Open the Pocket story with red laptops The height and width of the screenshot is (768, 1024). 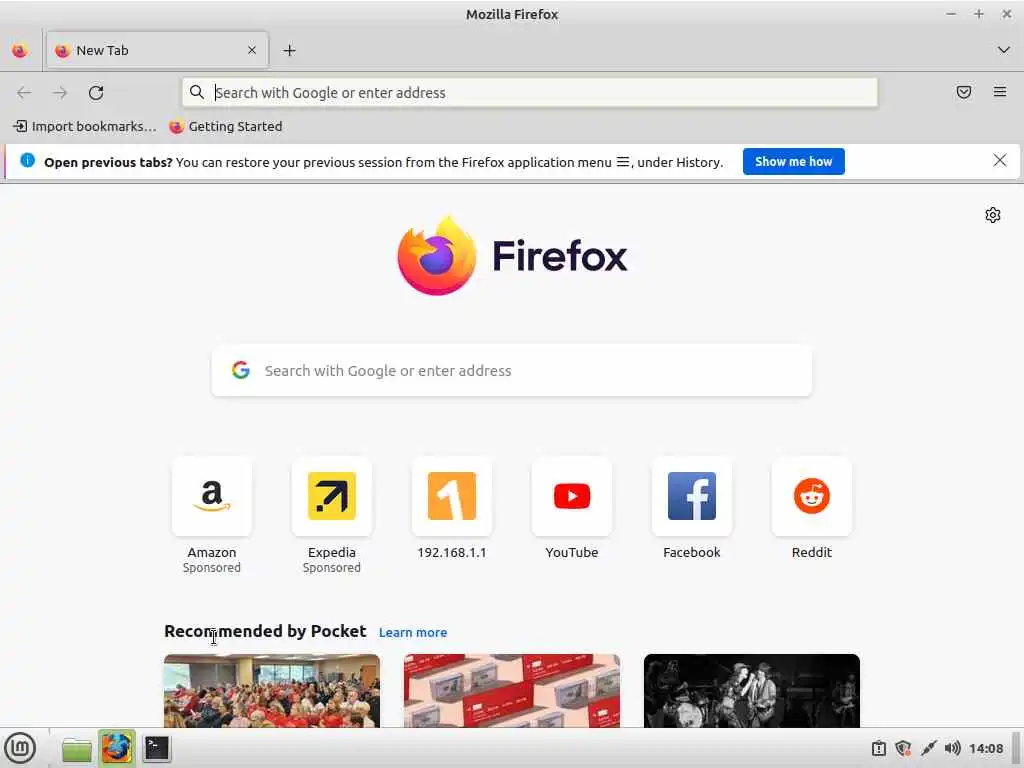pos(512,690)
